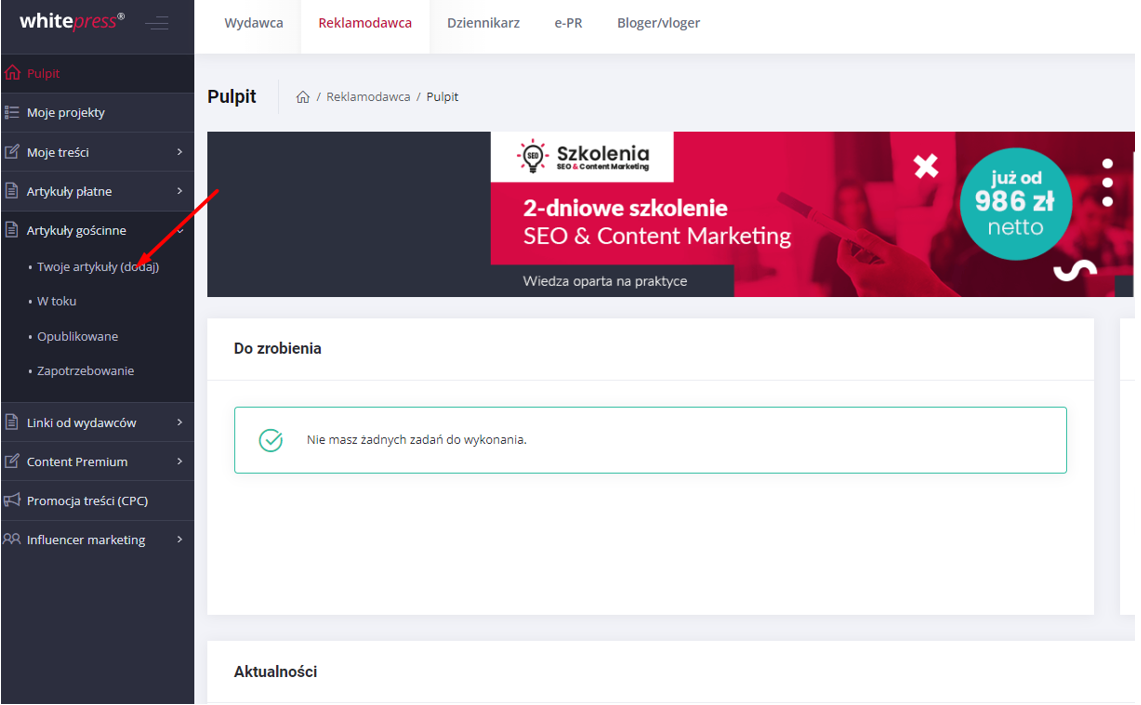The height and width of the screenshot is (705, 1141).
Task: Expand the Linki od wydawców chevron
Action: click(x=180, y=422)
